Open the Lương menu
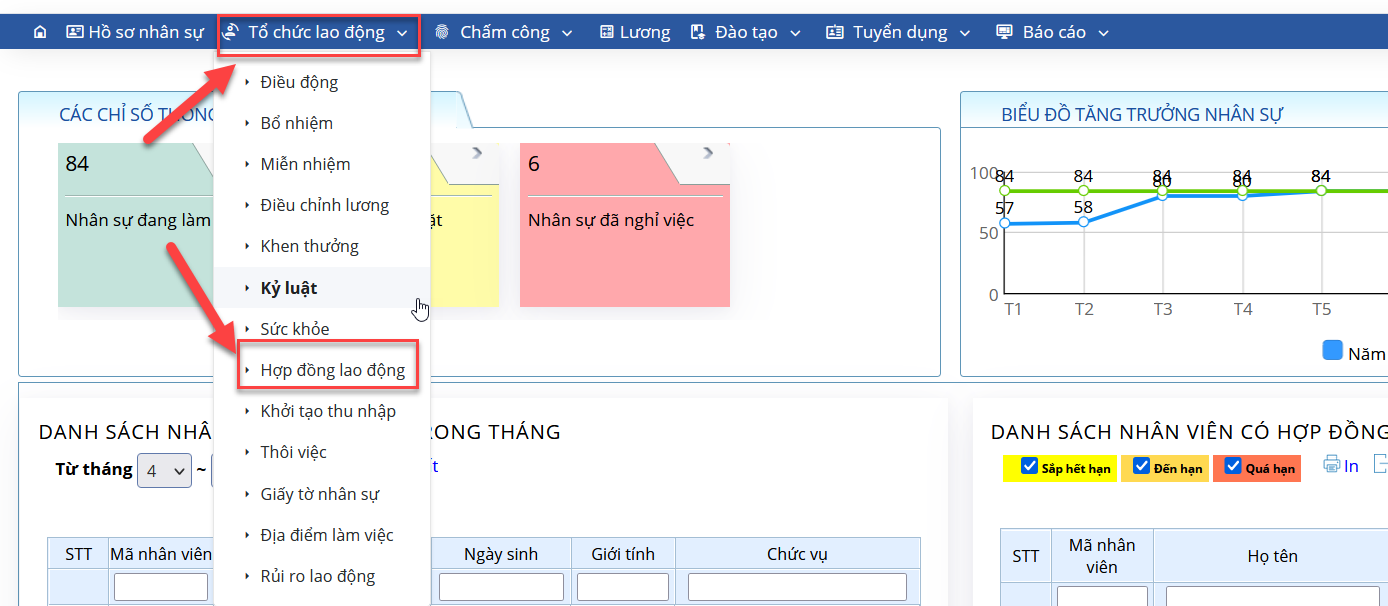 [x=635, y=32]
